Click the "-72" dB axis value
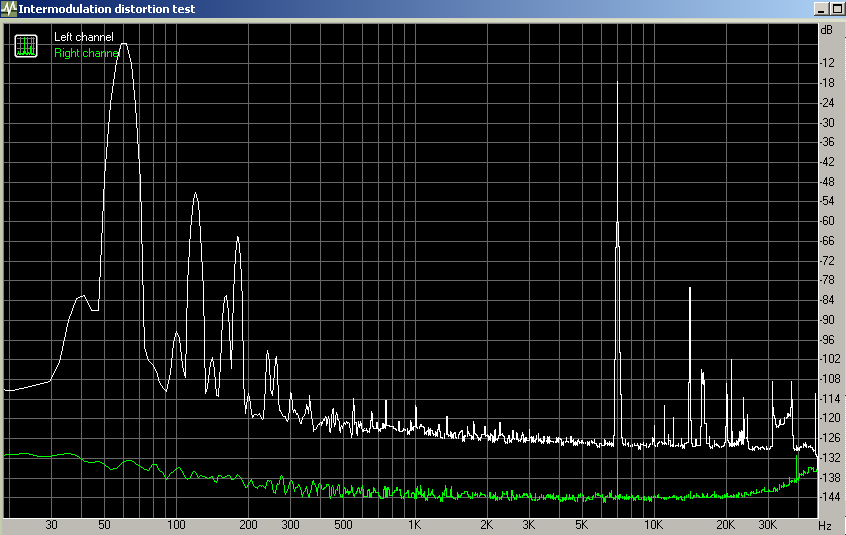846x535 pixels. 827,260
